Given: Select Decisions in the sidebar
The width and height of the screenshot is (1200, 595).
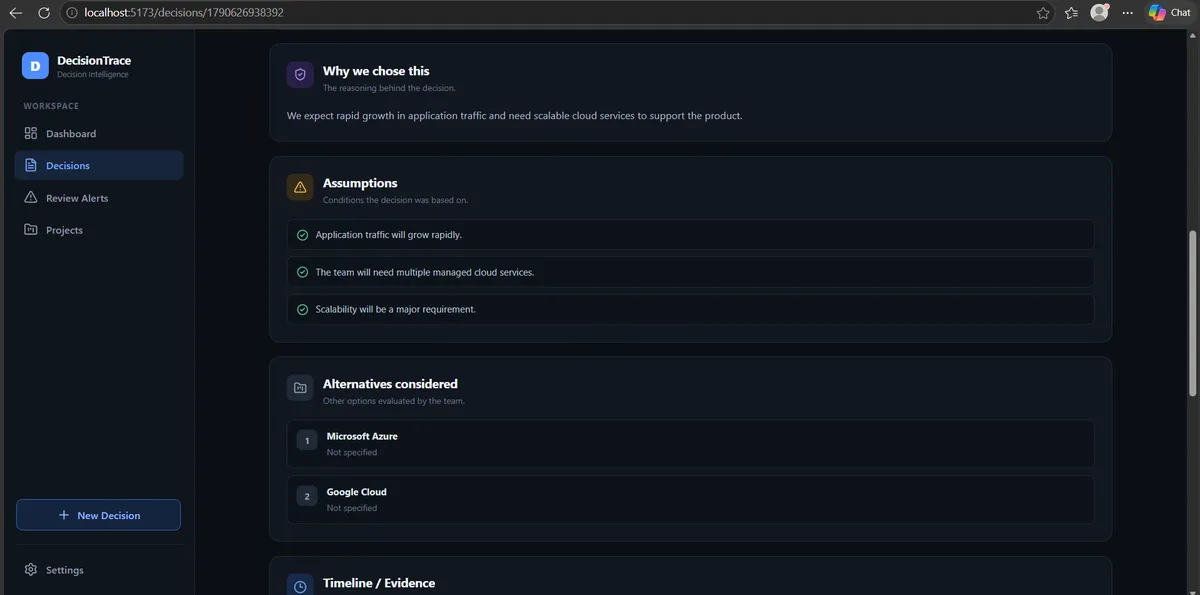Looking at the screenshot, I should (99, 165).
